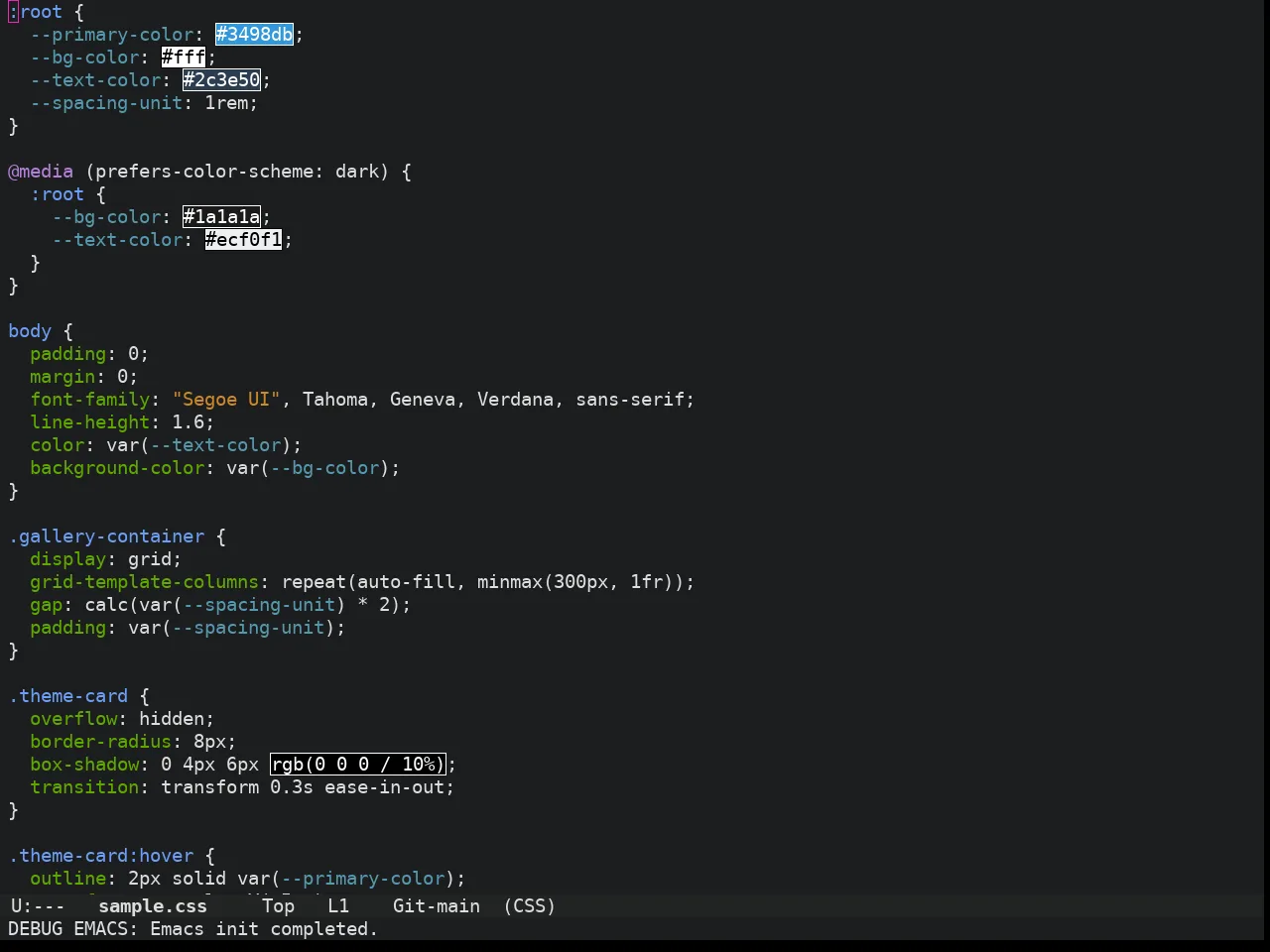Screen dimensions: 1270x952
Task: Click 'var(--text-color)' in body color
Action: [x=199, y=445]
